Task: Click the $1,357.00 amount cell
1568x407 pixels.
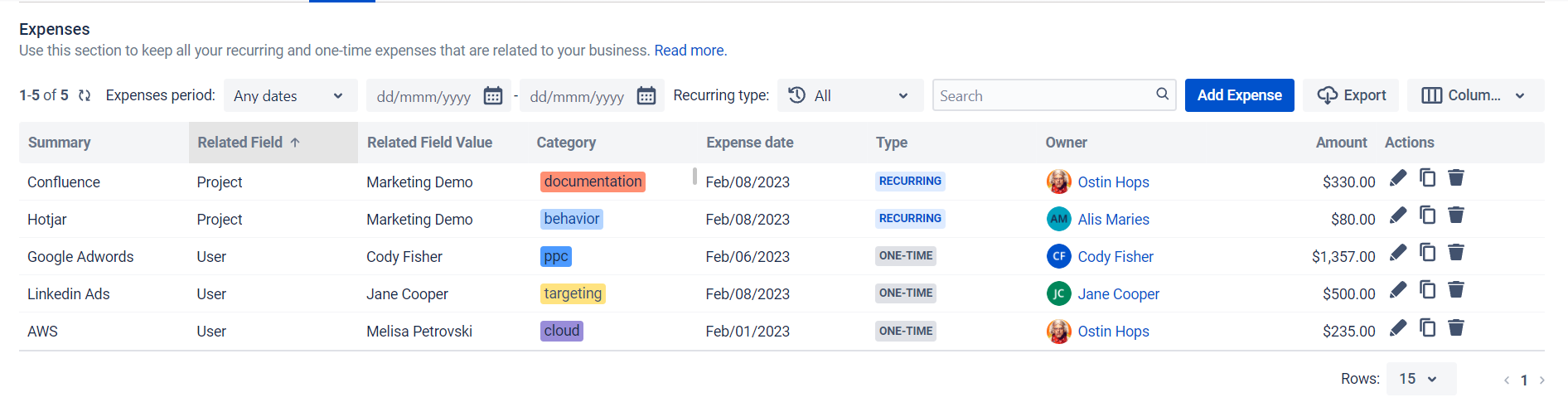Action: click(1343, 257)
